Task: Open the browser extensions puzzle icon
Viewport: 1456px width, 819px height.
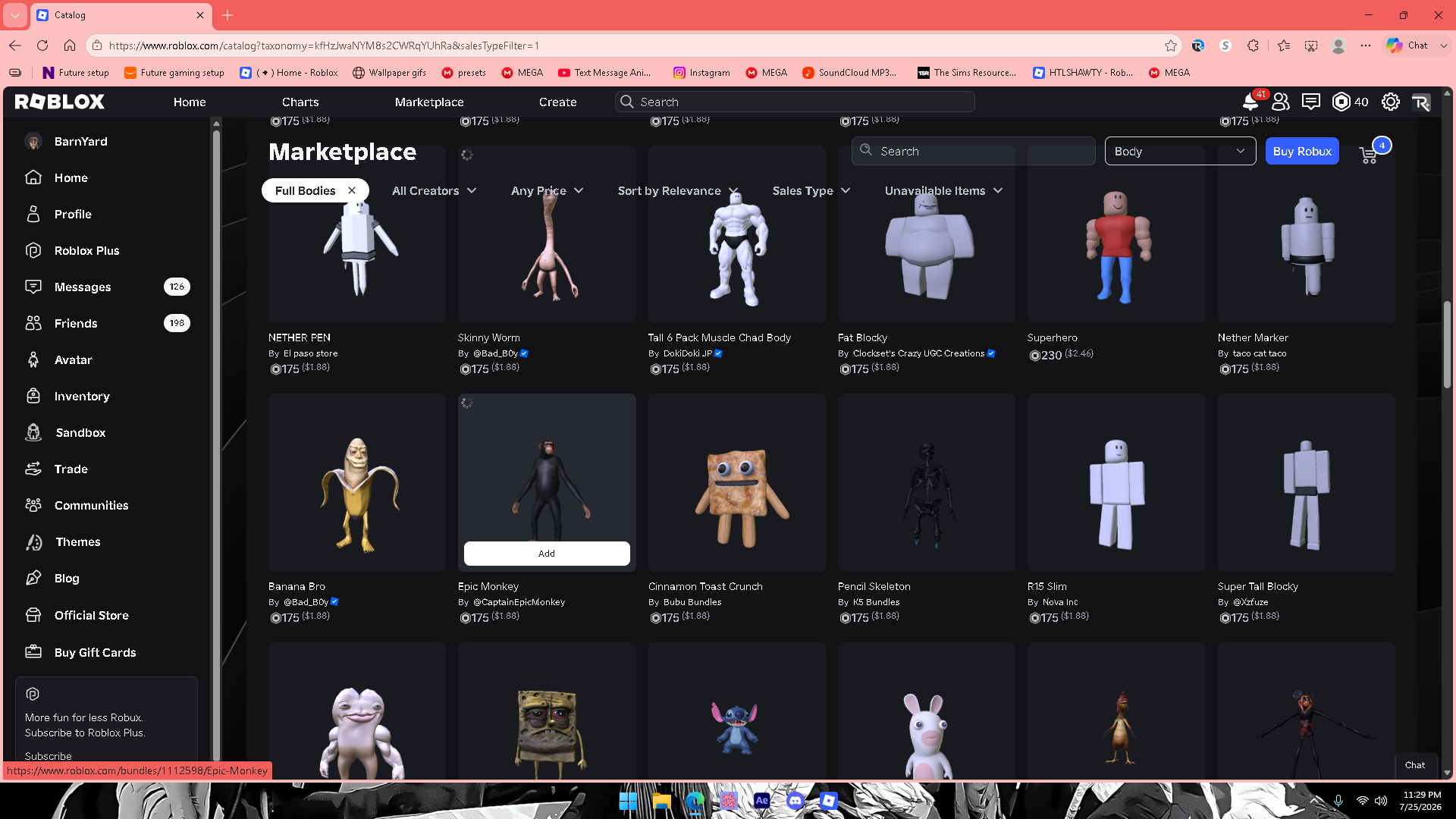Action: [x=1253, y=45]
